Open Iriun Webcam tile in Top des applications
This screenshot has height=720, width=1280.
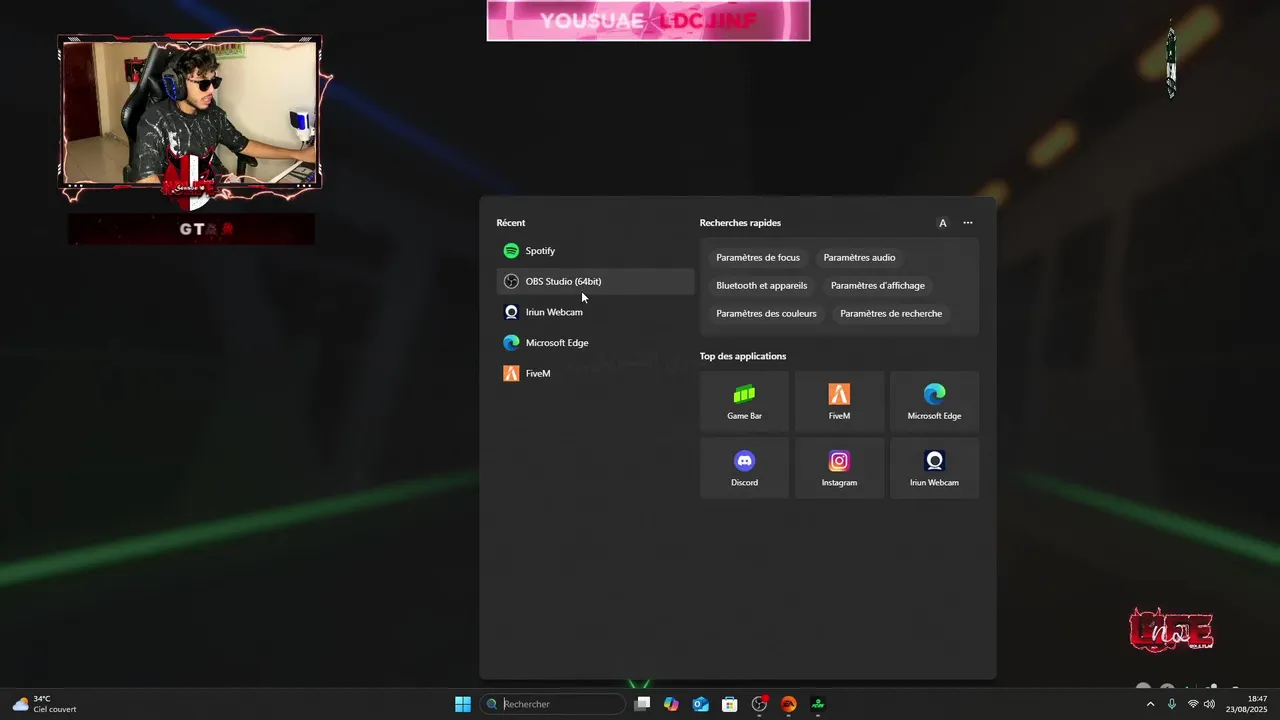(934, 468)
